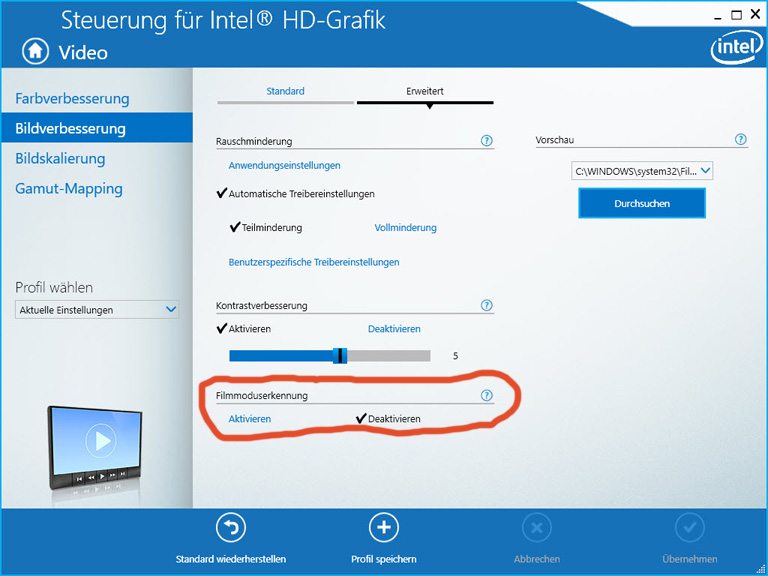Click the video player preview thumbnail
Screen dimensions: 768x576
pyautogui.click(x=96, y=448)
